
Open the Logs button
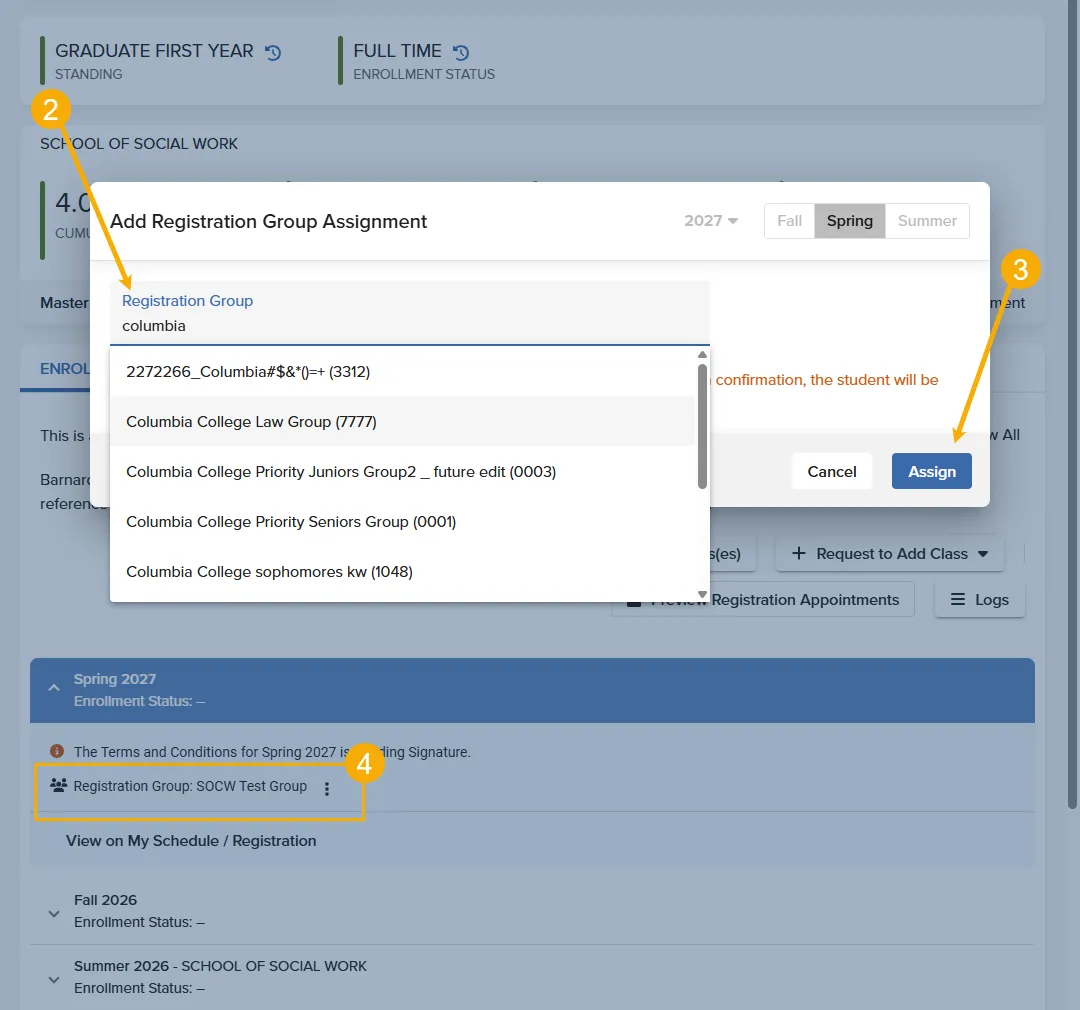click(x=979, y=599)
